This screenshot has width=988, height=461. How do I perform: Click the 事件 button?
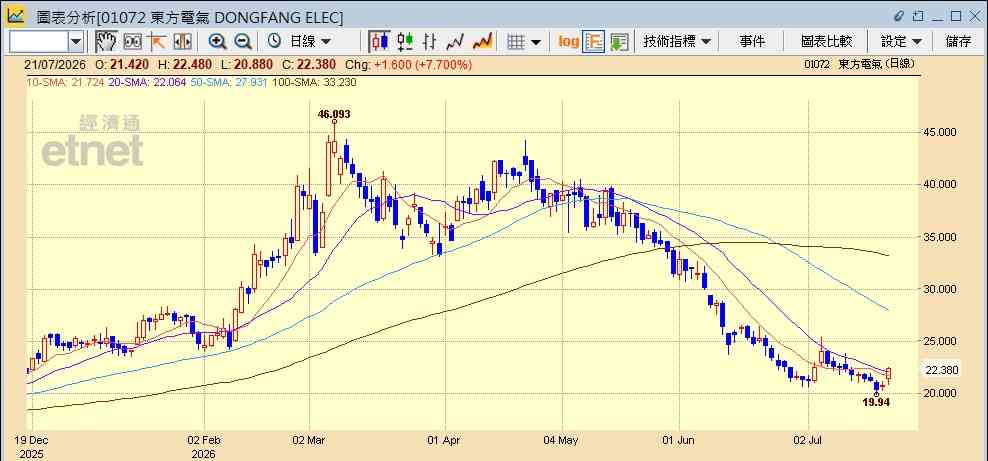click(x=752, y=42)
